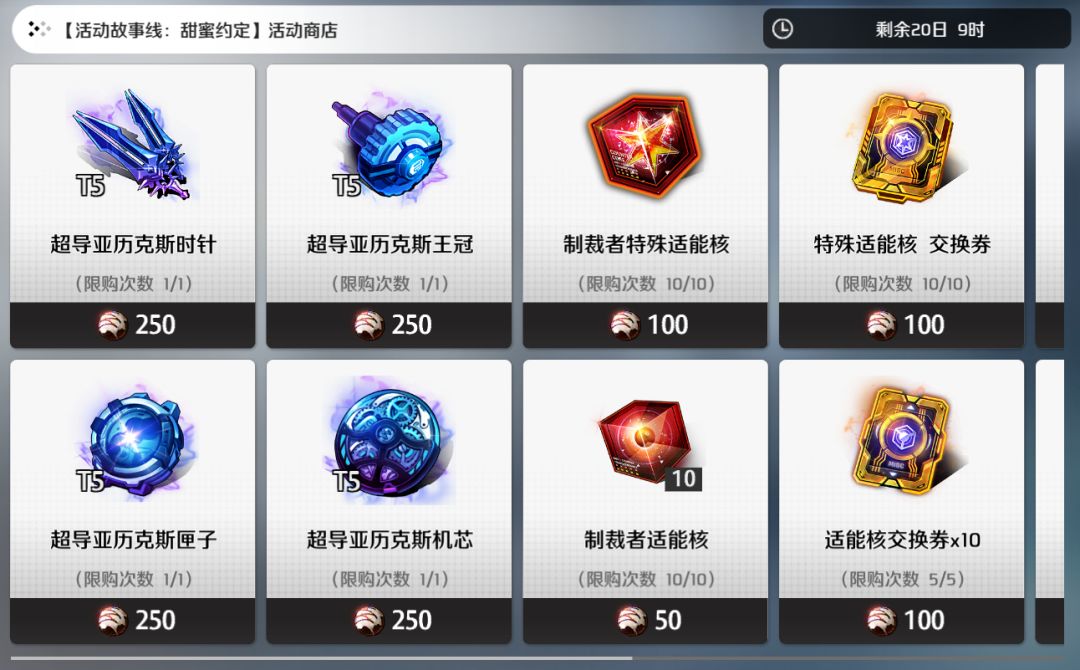Purchase 适能核交换券x10 for 100 currency
Viewport: 1080px width, 670px height.
pyautogui.click(x=902, y=620)
